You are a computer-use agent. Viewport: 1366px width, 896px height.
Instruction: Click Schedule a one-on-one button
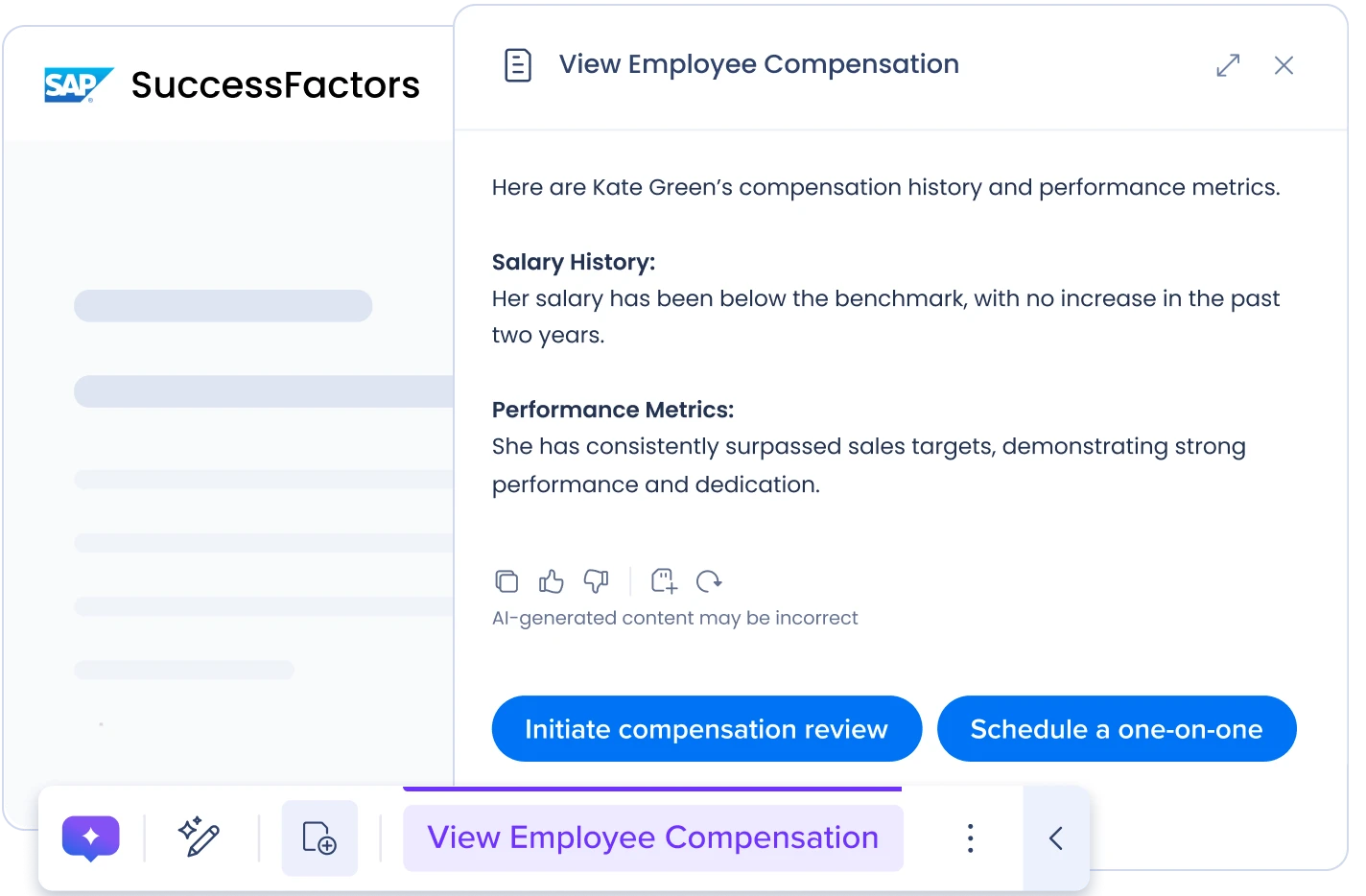[x=1116, y=729]
